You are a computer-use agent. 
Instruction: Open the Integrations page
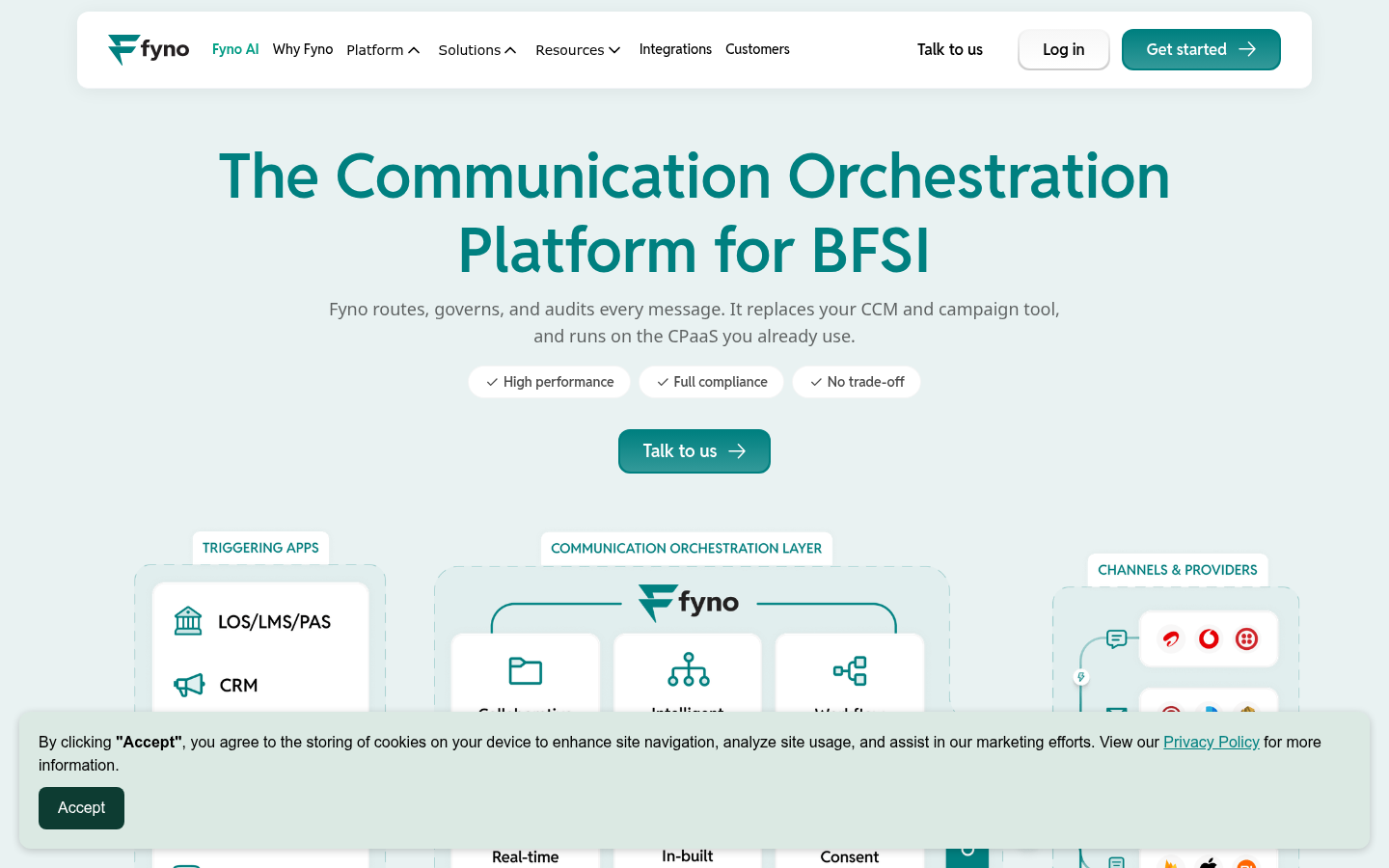(675, 49)
